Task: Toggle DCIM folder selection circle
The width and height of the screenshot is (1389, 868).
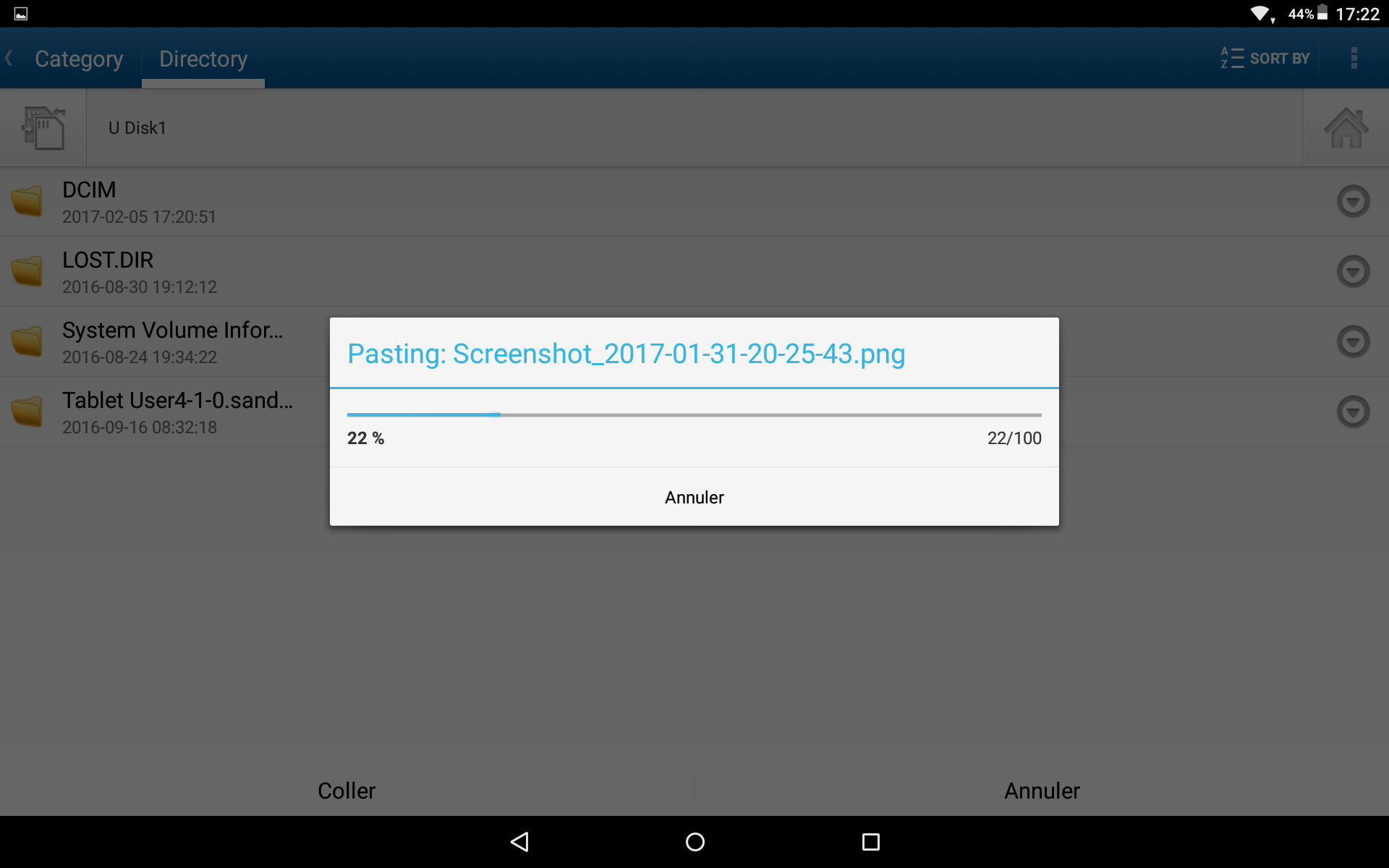Action: click(1354, 200)
